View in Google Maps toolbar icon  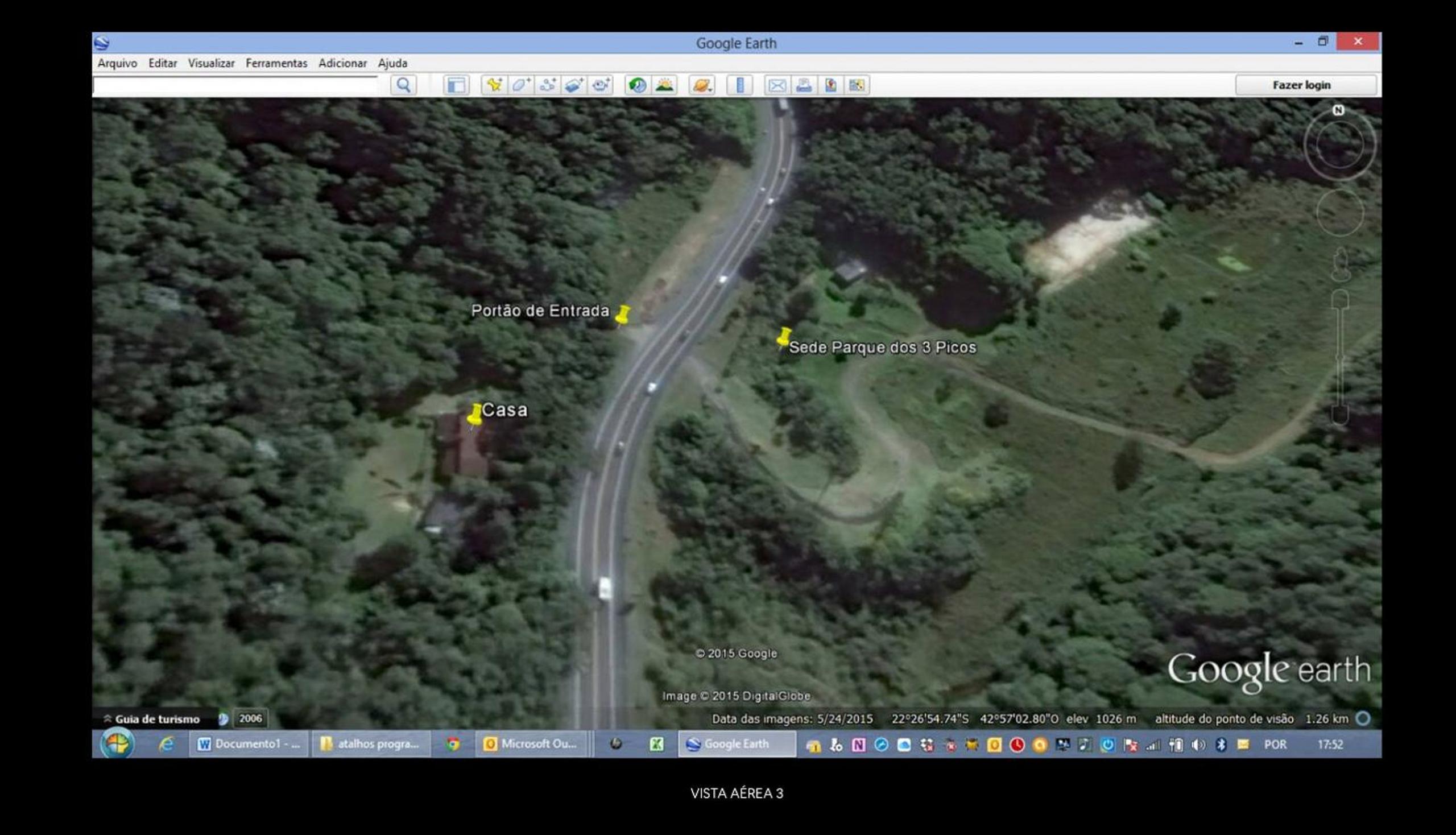pos(857,85)
